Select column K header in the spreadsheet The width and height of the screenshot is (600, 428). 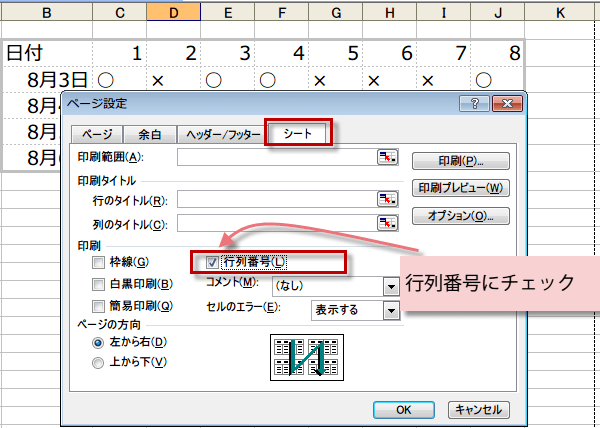point(560,13)
